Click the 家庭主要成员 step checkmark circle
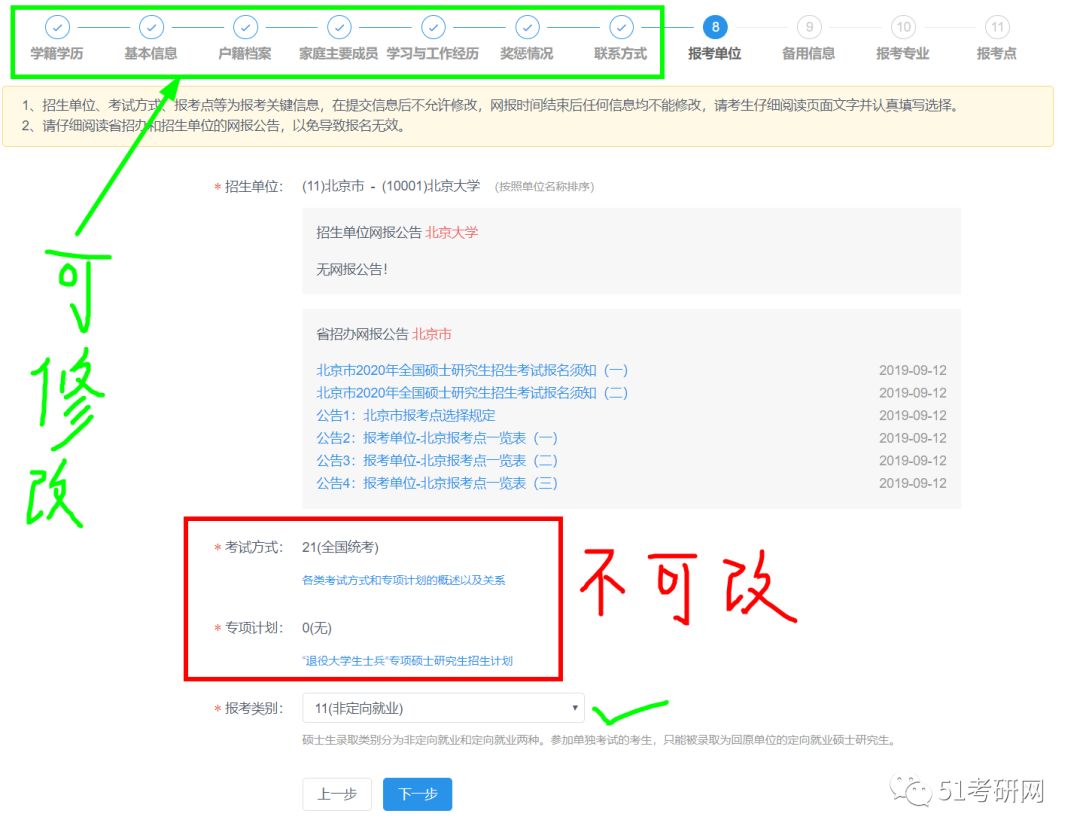 tap(339, 28)
